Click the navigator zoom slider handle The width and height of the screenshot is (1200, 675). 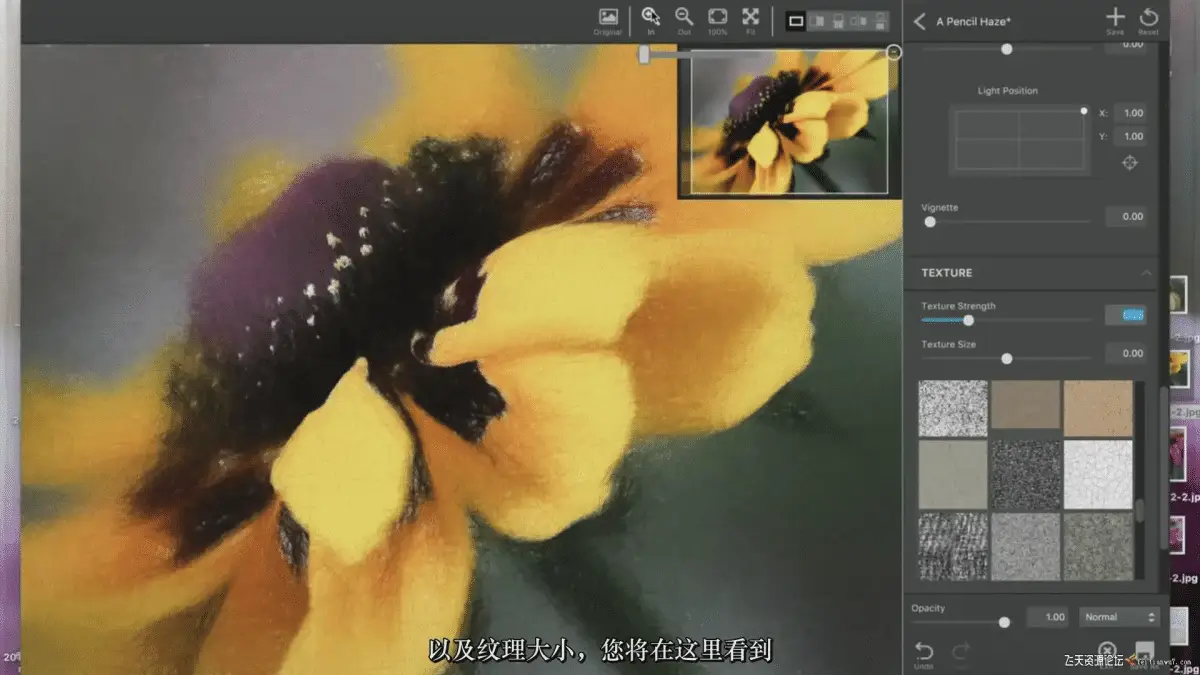tap(644, 56)
